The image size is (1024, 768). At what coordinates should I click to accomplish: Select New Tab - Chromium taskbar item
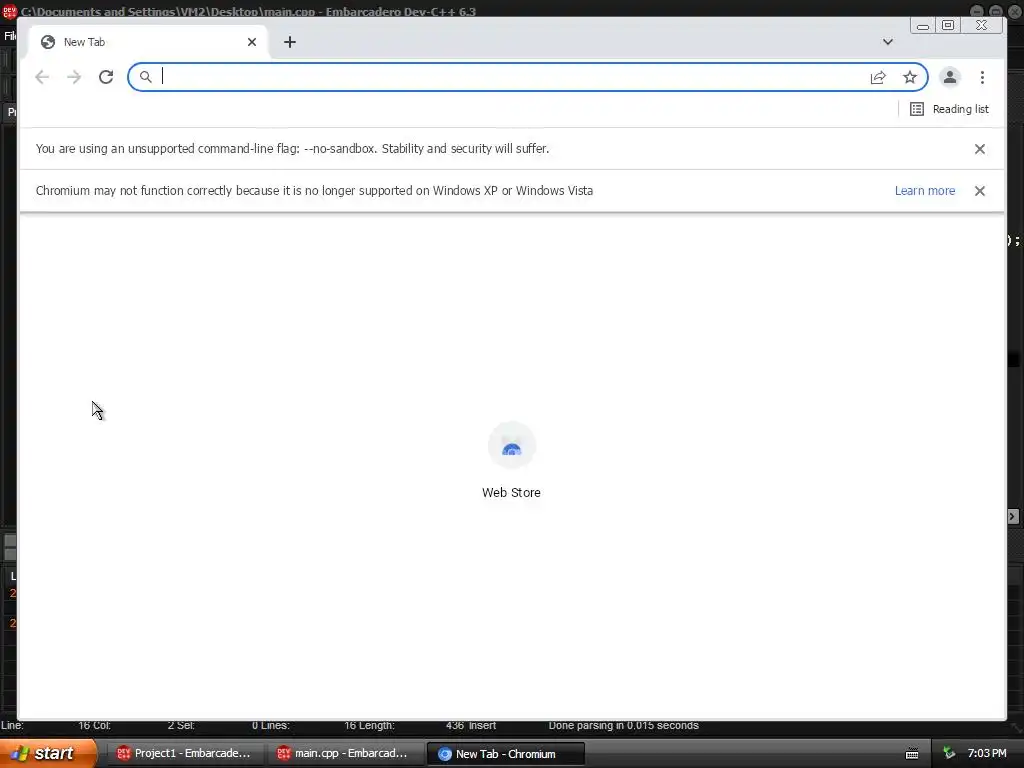(505, 754)
